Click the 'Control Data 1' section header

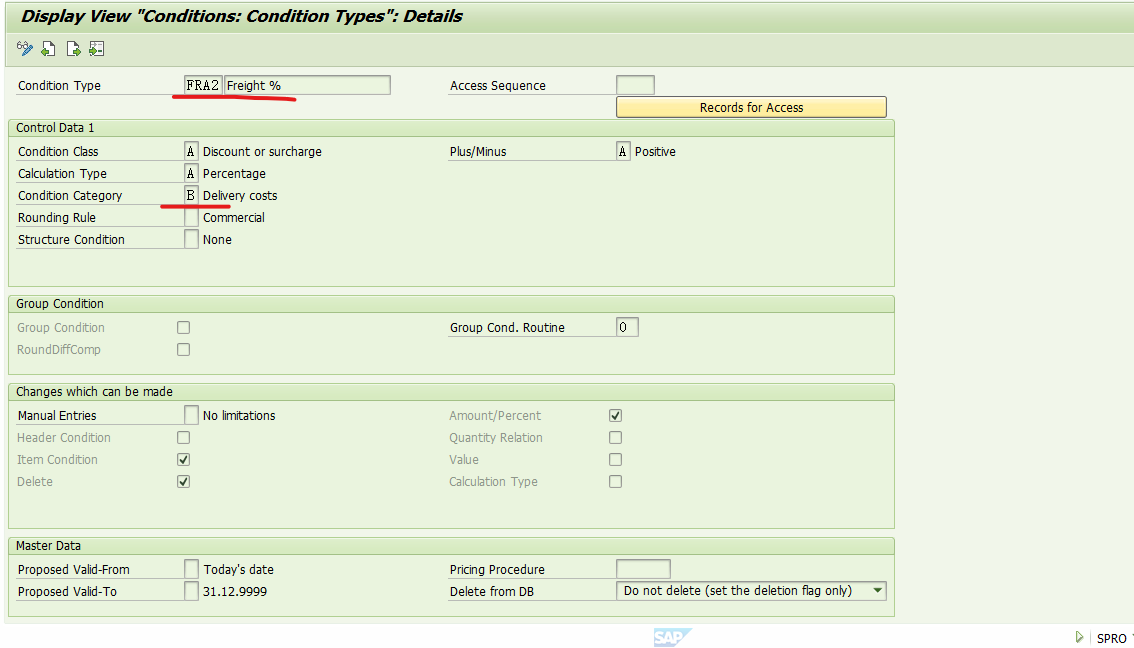tap(55, 128)
